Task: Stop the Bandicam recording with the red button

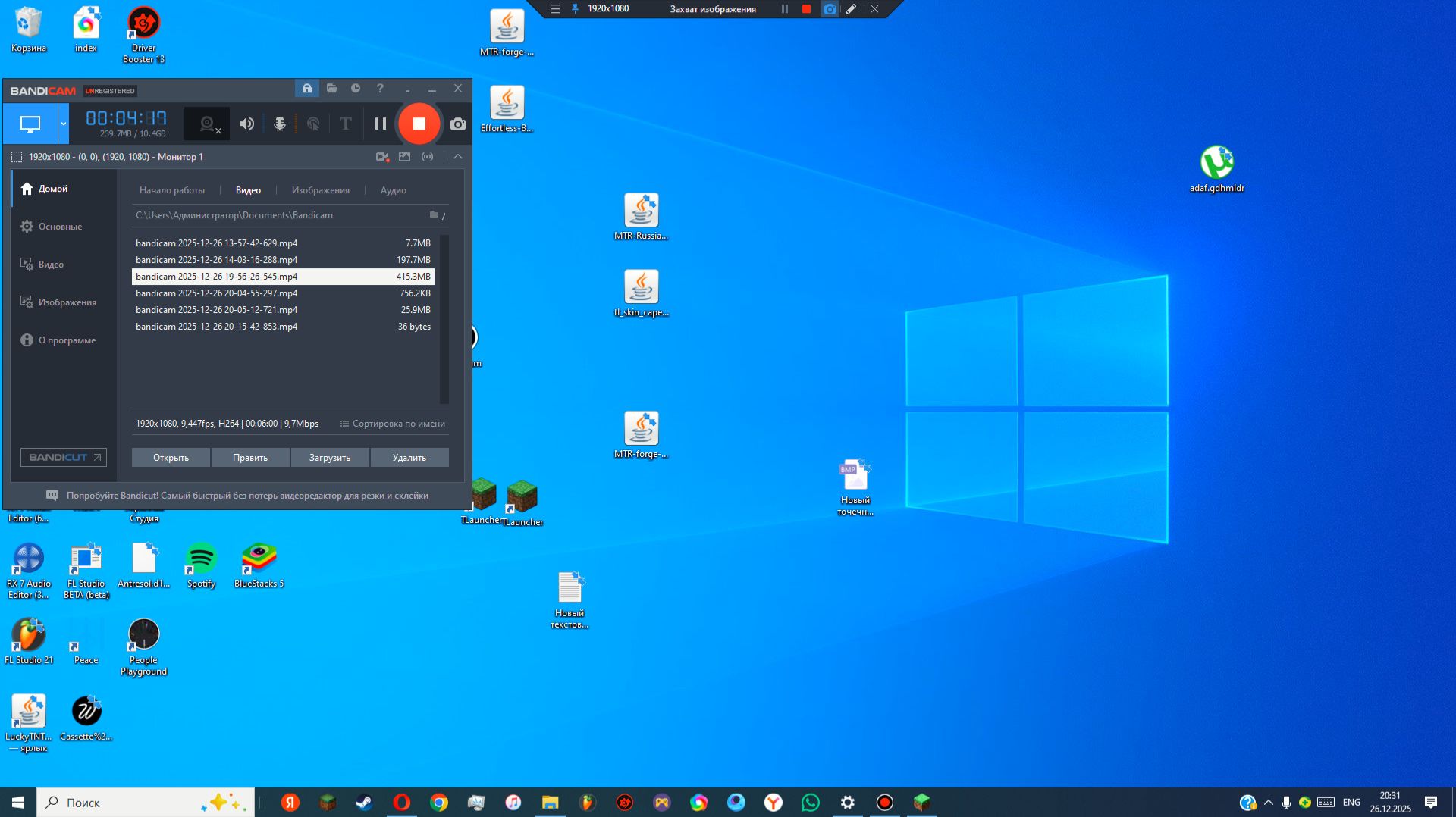Action: point(419,124)
